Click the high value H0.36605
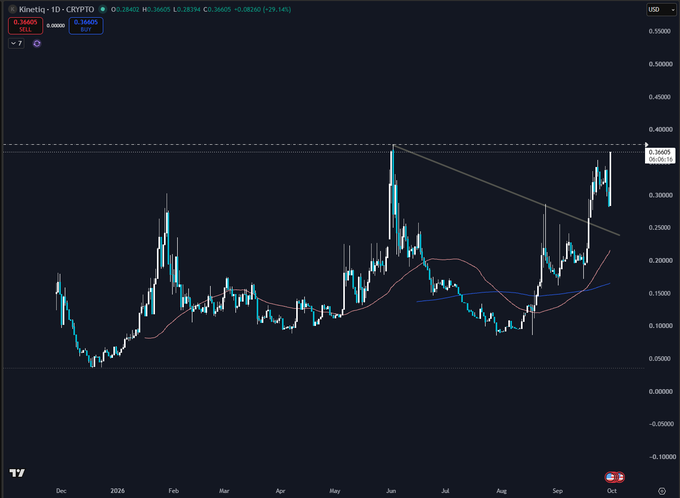 click(157, 9)
